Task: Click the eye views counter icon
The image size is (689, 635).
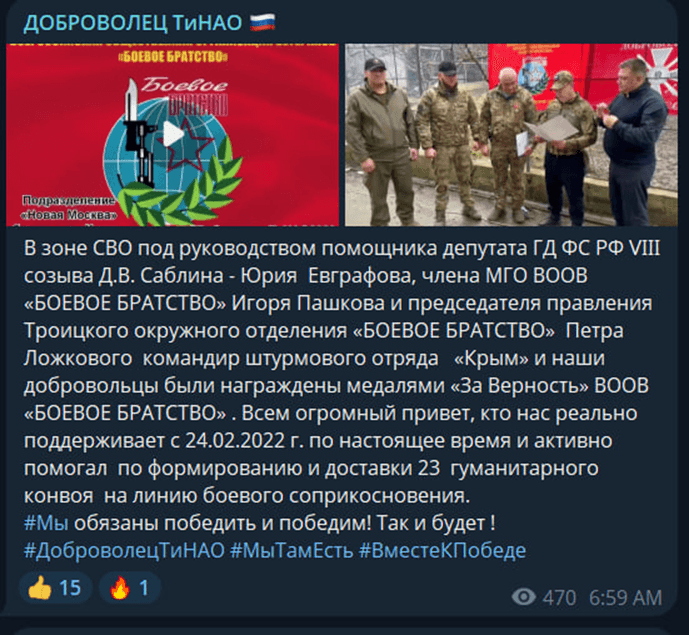Action: click(524, 597)
